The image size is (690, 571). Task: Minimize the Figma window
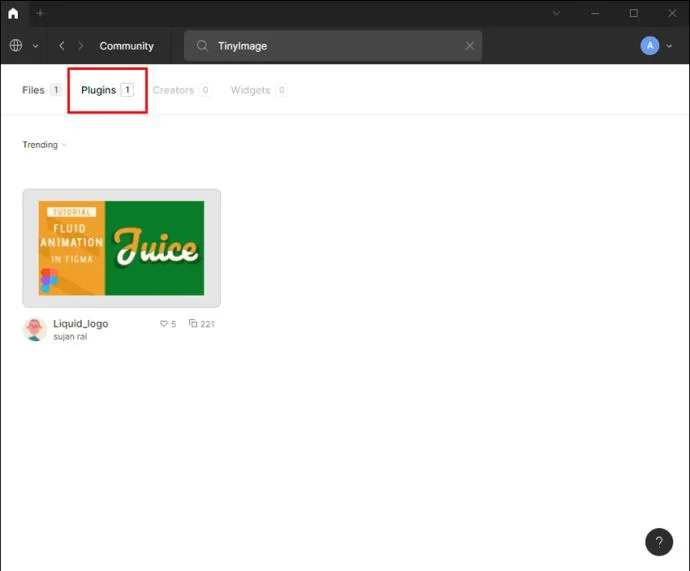click(x=595, y=13)
